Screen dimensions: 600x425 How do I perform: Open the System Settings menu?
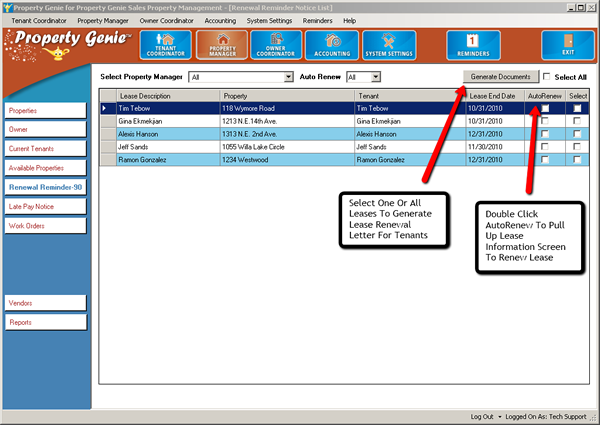(x=269, y=21)
